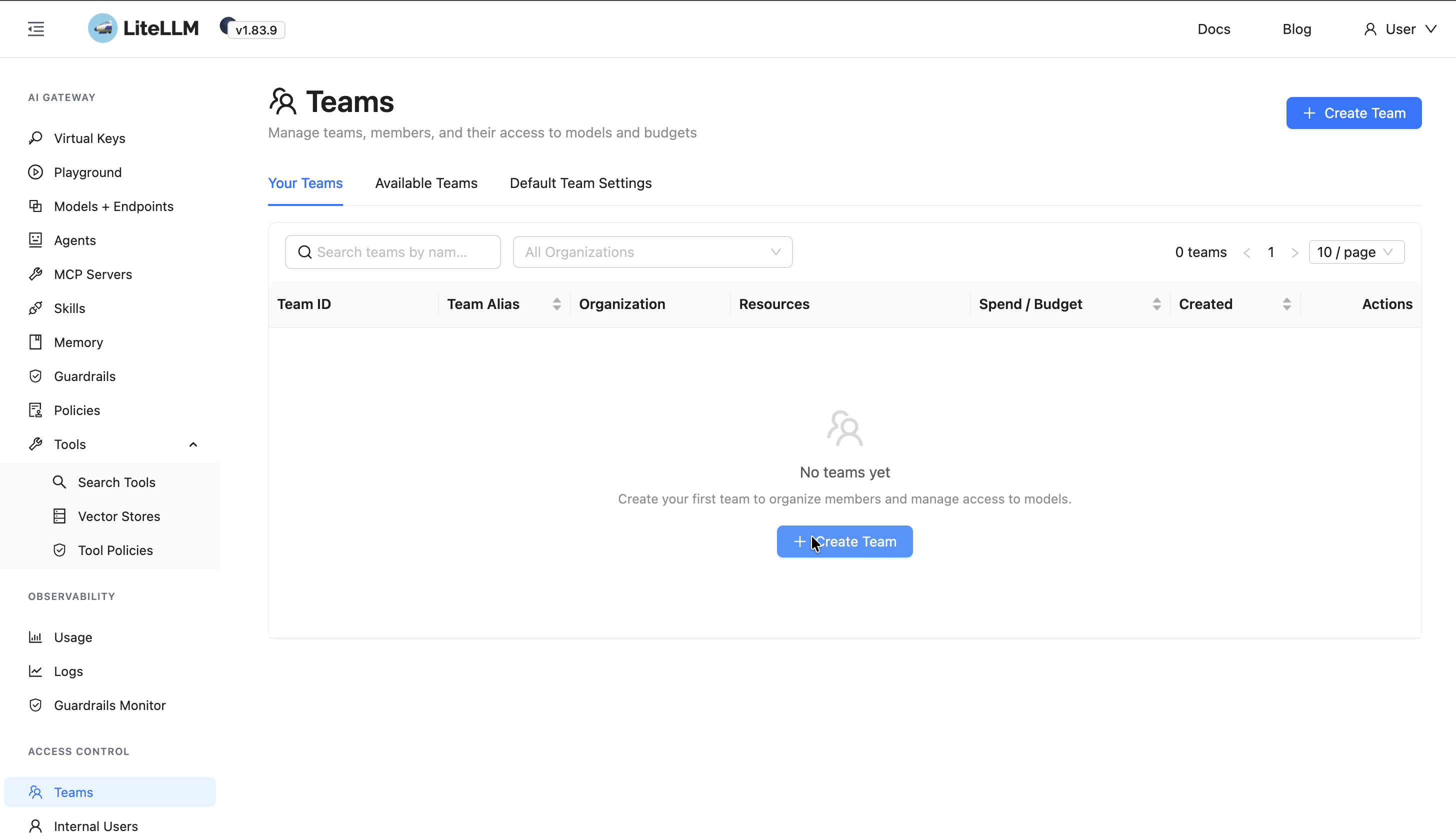
Task: Click the top-right Create Team button
Action: coord(1353,113)
